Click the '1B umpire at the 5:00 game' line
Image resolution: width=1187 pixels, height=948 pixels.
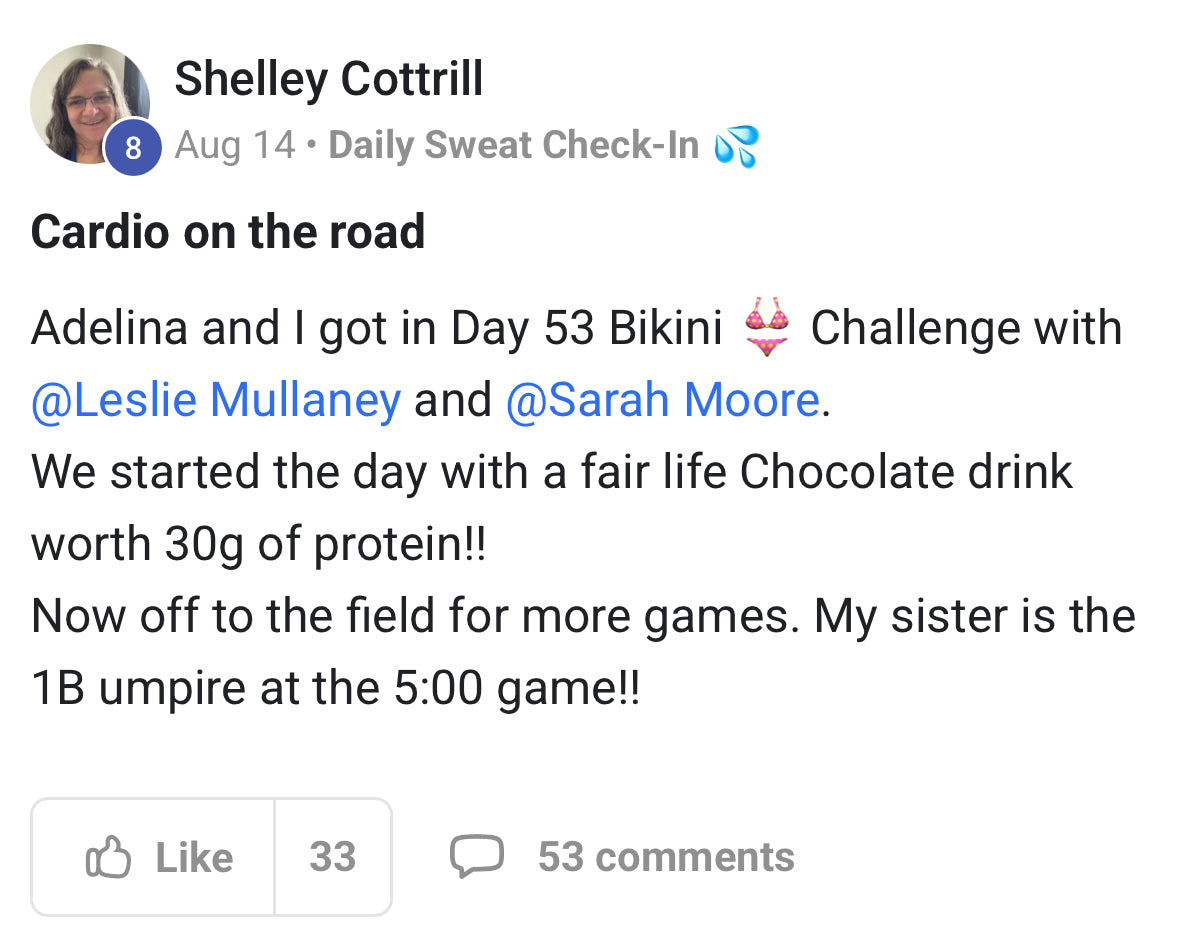(x=335, y=688)
